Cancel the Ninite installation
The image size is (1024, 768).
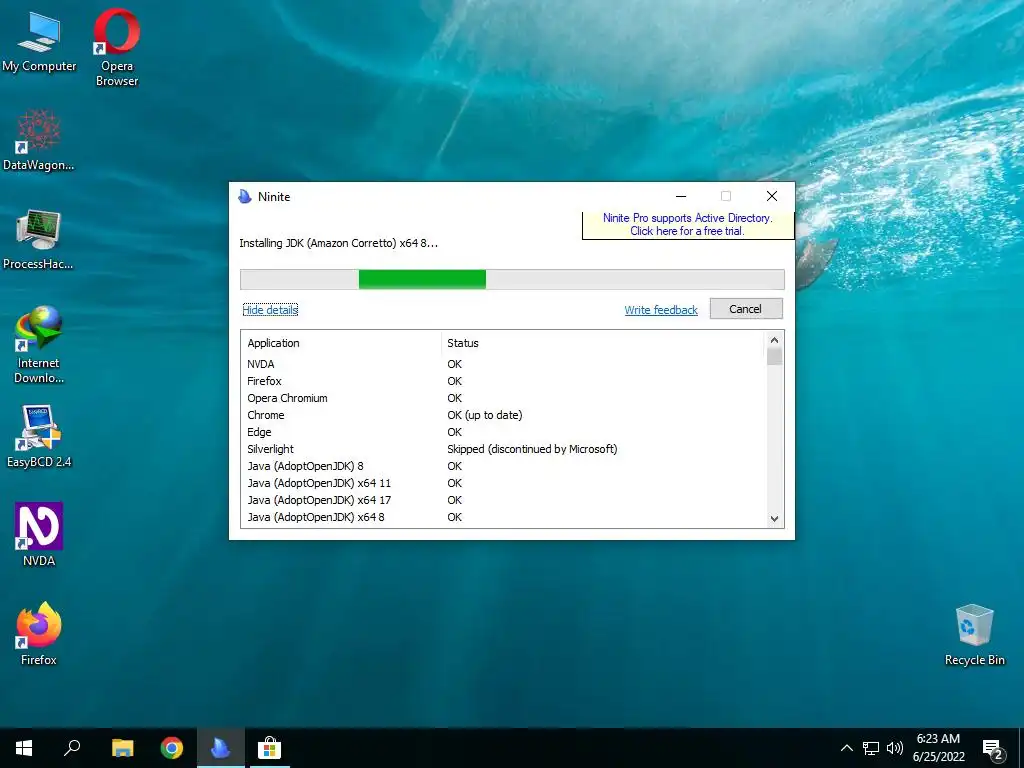point(746,309)
